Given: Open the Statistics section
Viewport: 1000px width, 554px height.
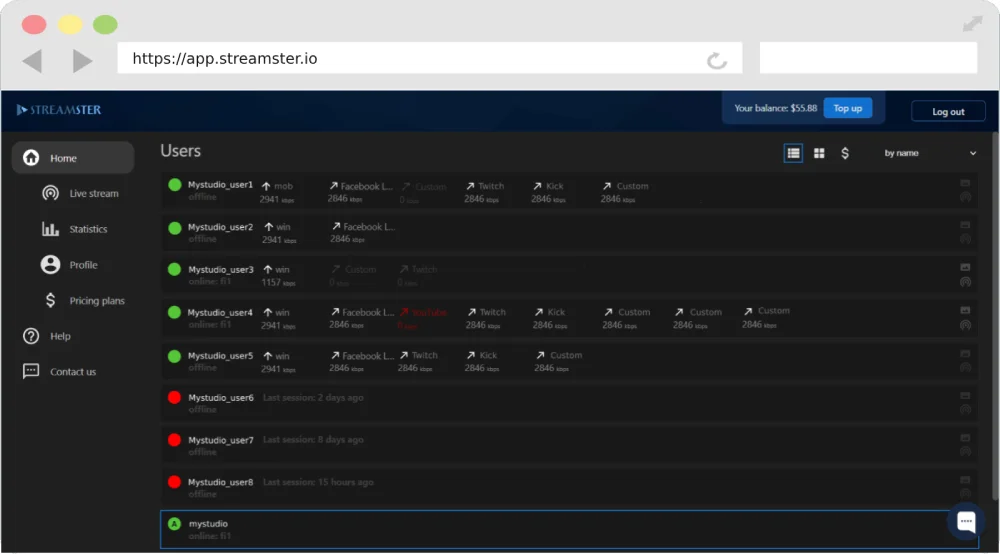Looking at the screenshot, I should pyautogui.click(x=75, y=229).
